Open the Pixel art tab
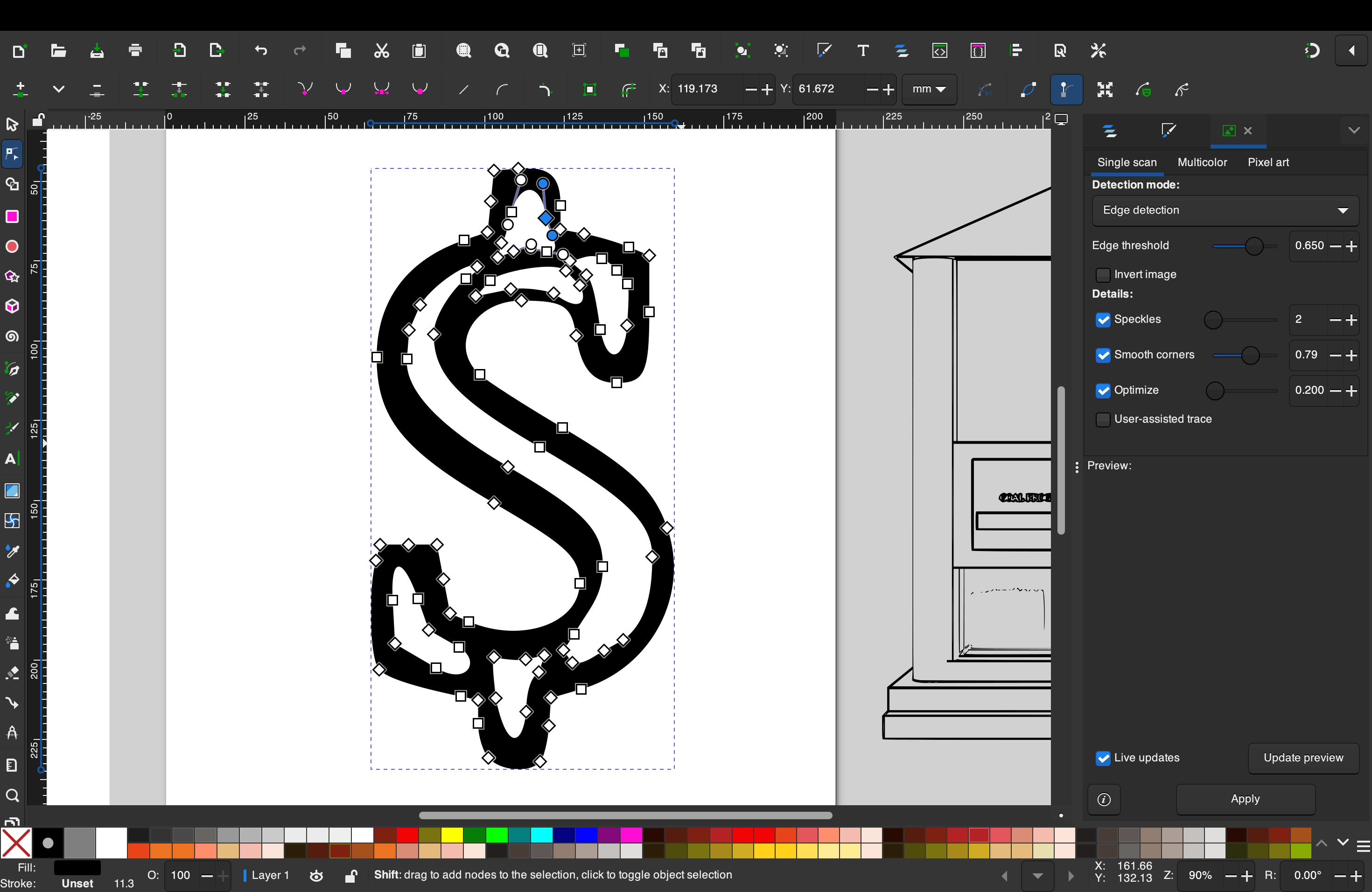The width and height of the screenshot is (1372, 892). (1267, 162)
